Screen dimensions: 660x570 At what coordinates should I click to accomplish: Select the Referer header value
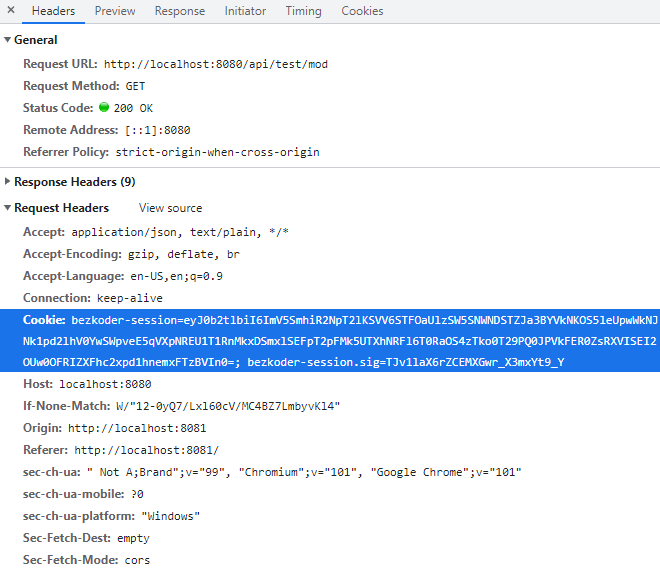146,450
